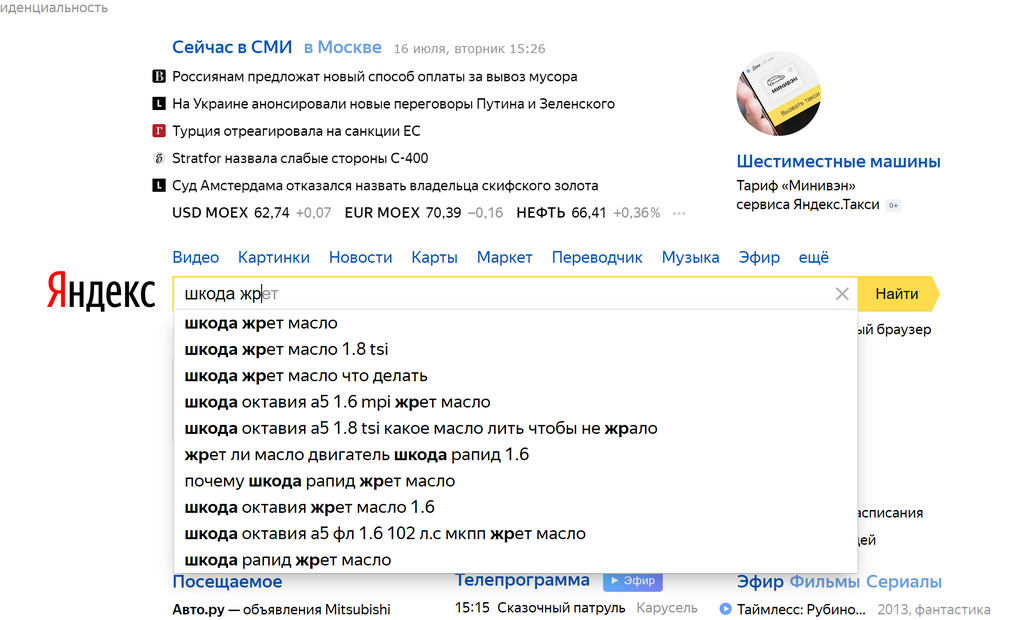This screenshot has width=1024, height=620.
Task: Select suggestion шкода жрет масло
Action: pos(515,323)
